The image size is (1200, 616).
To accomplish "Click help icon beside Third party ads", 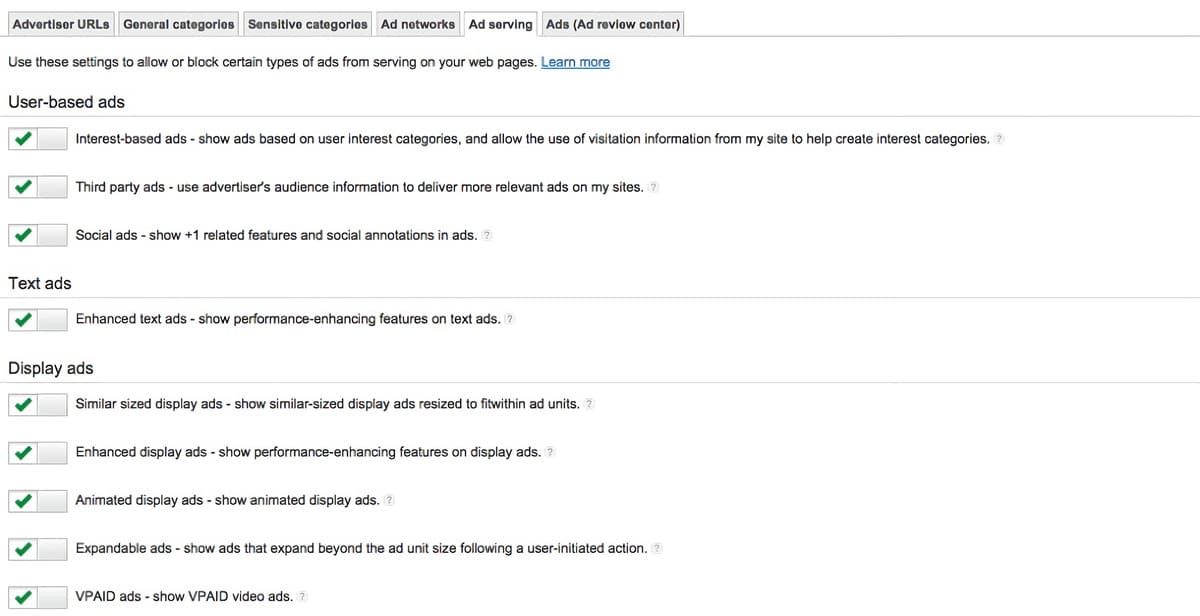I will (654, 187).
